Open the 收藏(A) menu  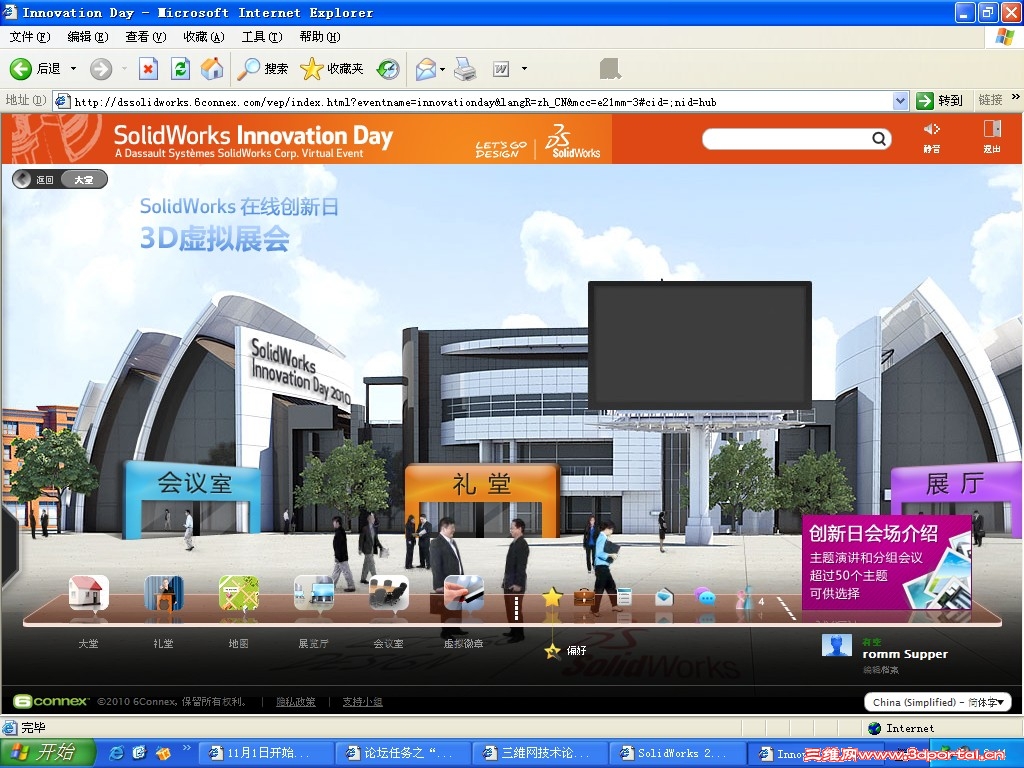[x=204, y=37]
